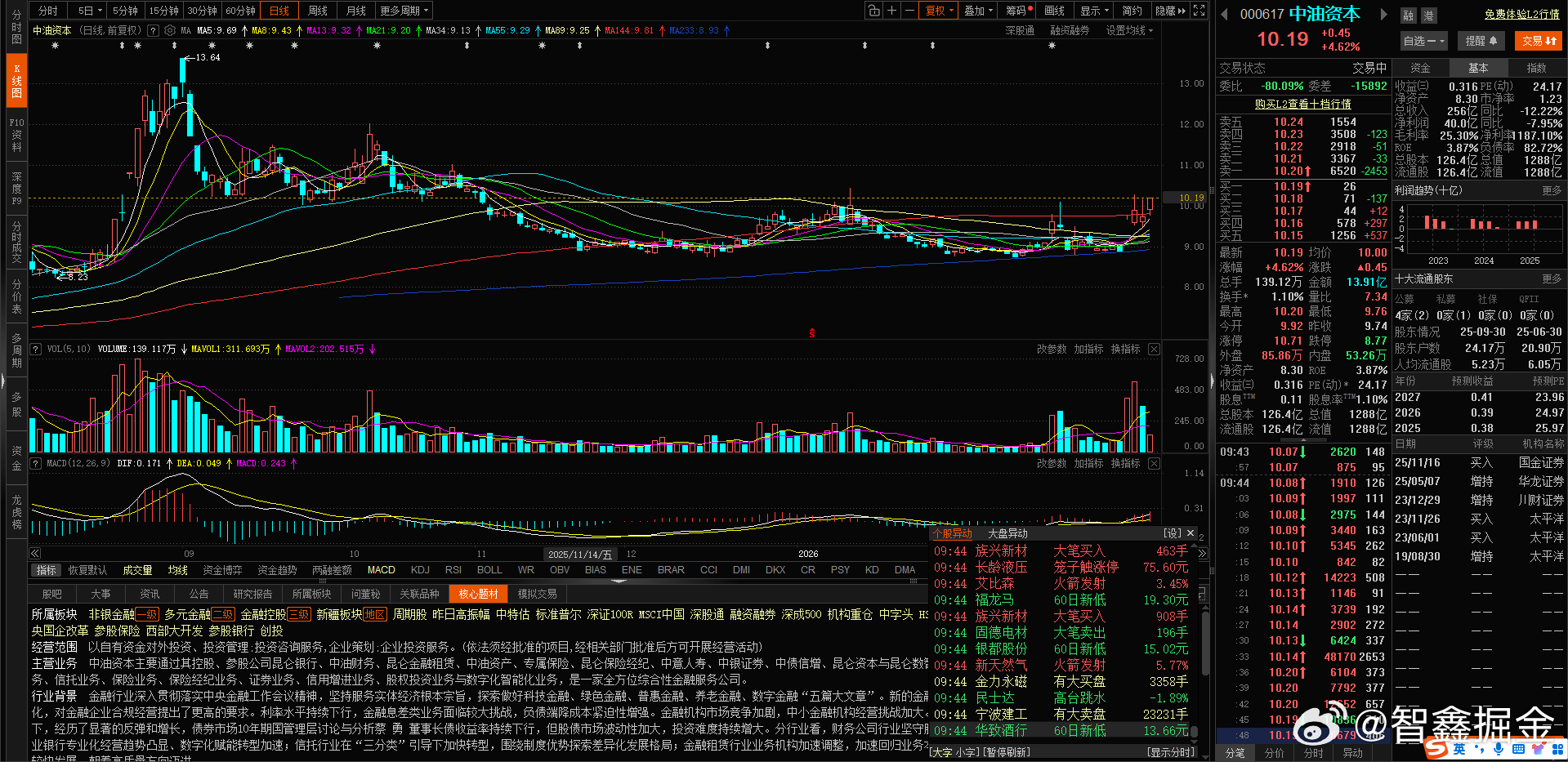
Task: Go to next stock with right arrow
Action: (1383, 14)
